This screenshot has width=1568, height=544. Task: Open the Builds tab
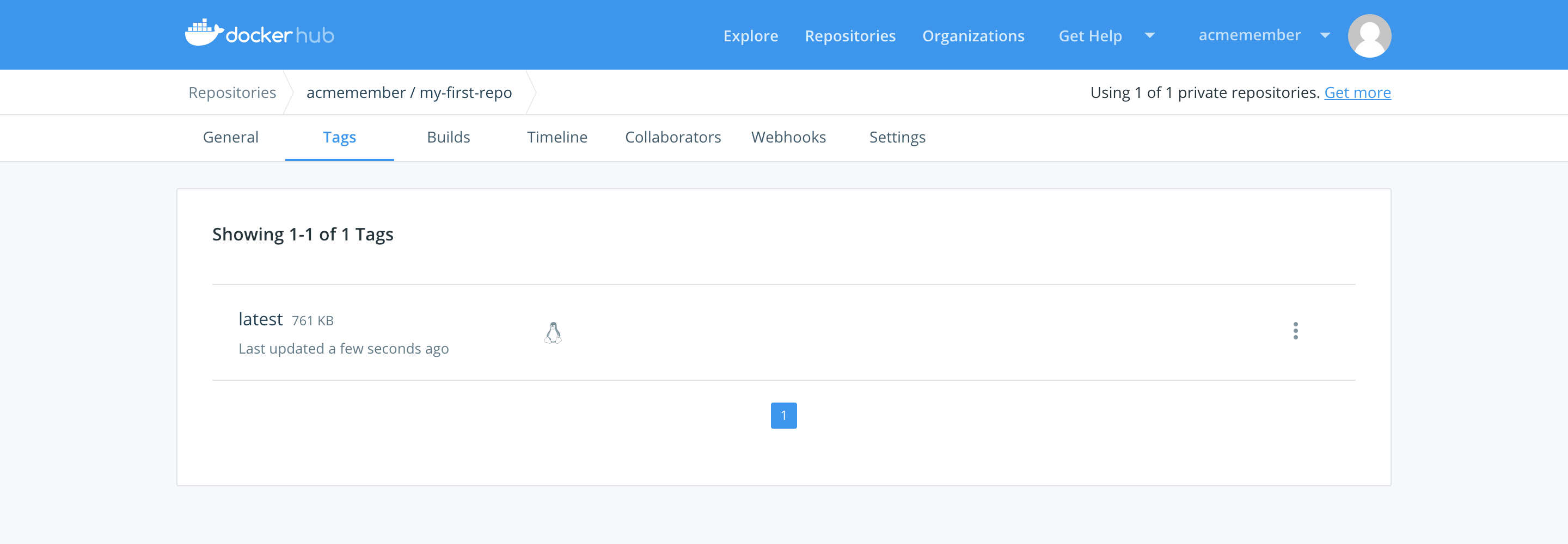(448, 138)
